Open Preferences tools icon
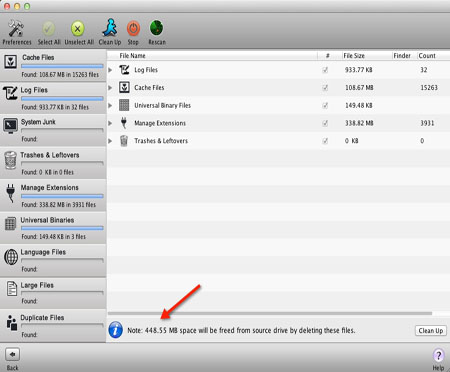Screen dimensions: 450x372 (15, 28)
